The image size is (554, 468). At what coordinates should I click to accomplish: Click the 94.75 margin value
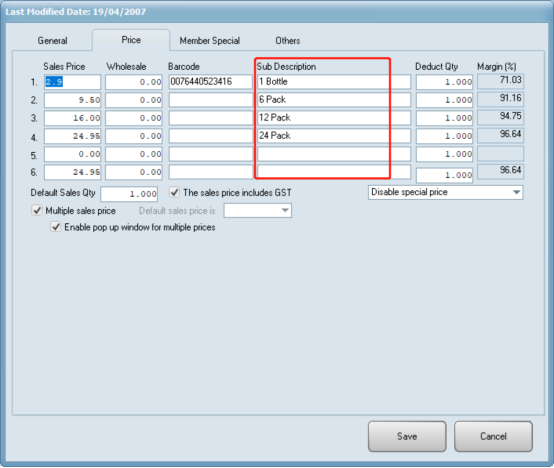pos(500,117)
